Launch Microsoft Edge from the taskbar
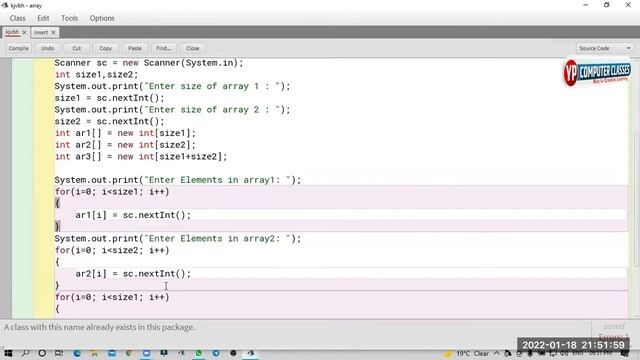640x360 pixels. pos(77,353)
